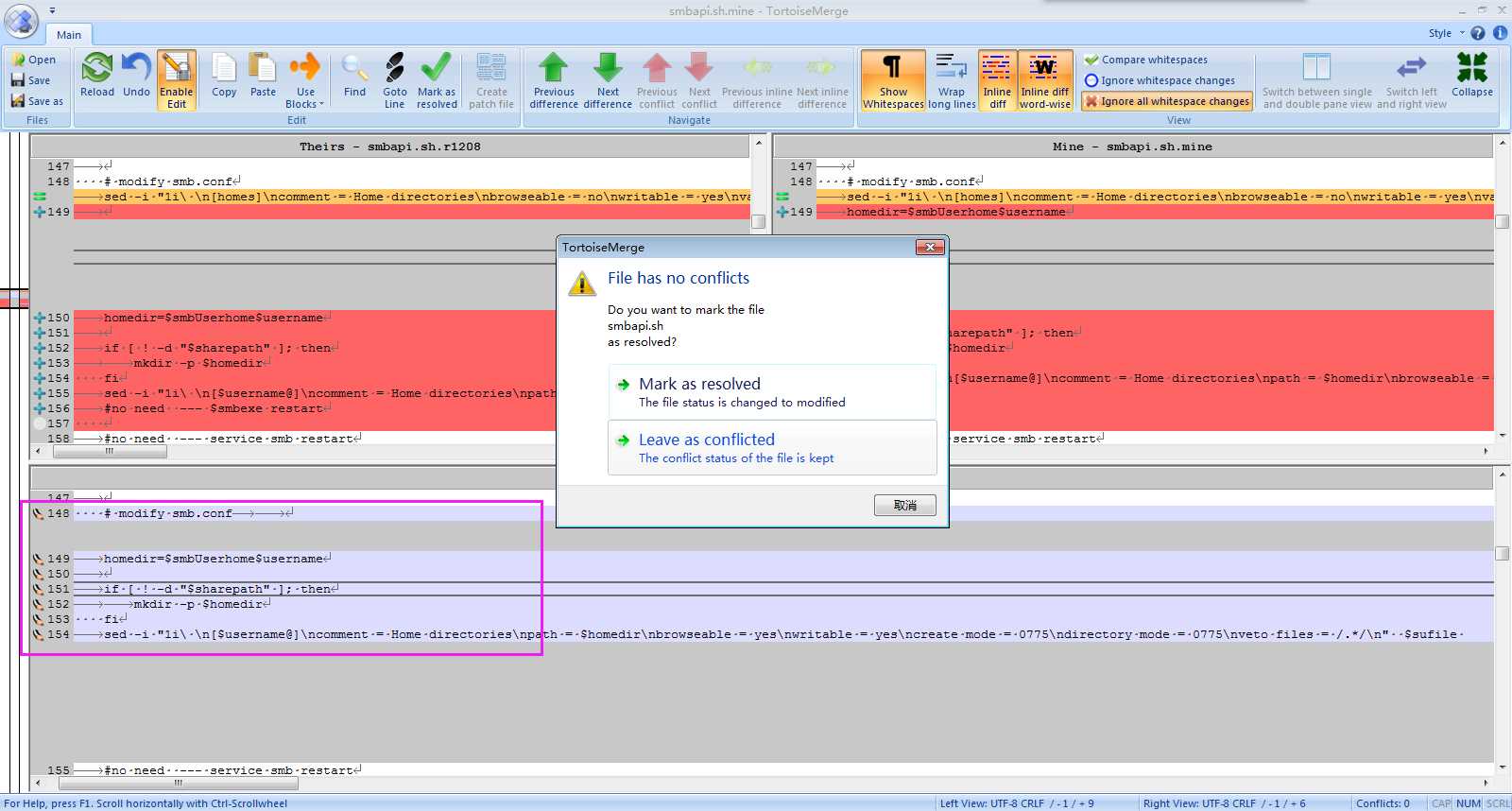
Task: Switch between single and double pane view
Action: click(x=1316, y=80)
